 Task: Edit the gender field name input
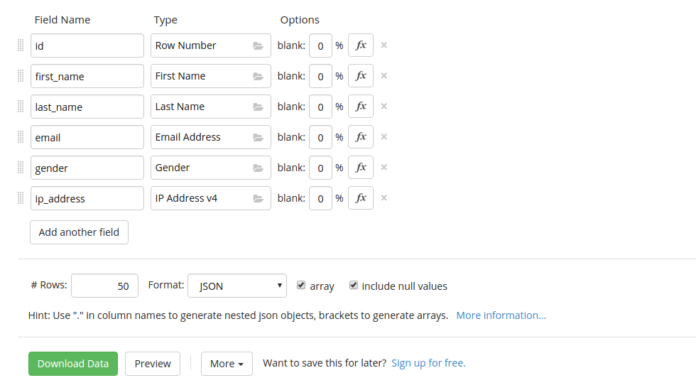(x=87, y=168)
